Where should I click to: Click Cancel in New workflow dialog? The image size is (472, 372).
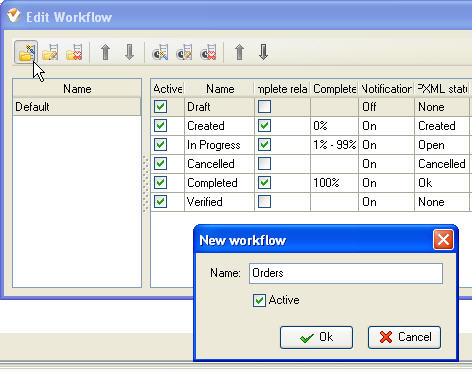[x=404, y=337]
